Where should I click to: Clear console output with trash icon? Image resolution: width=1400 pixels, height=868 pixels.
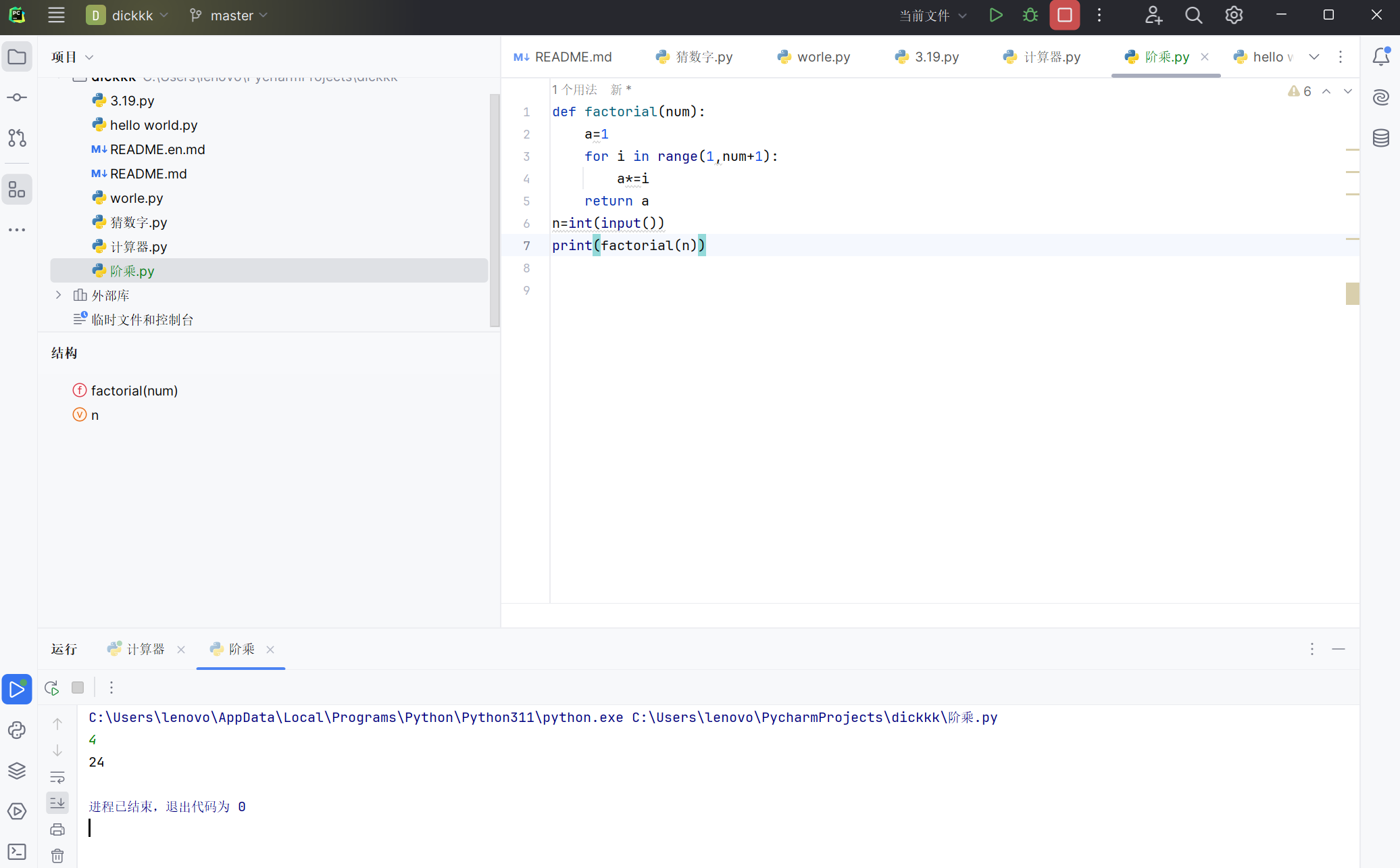pos(57,856)
